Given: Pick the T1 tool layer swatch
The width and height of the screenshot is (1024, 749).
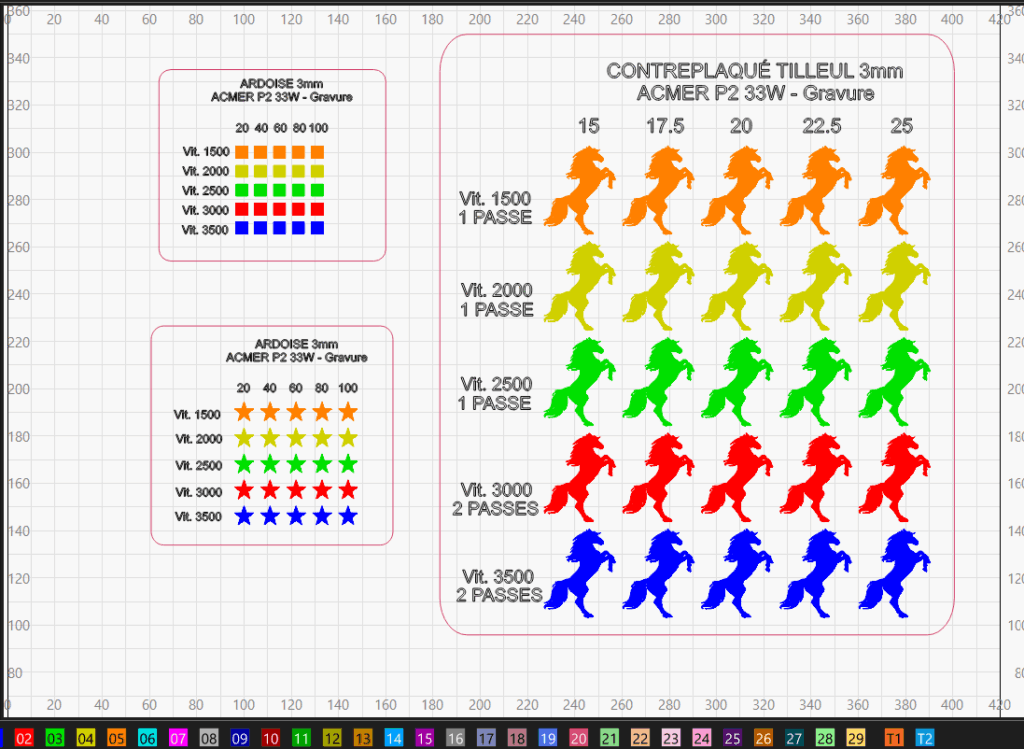Looking at the screenshot, I should (893, 739).
